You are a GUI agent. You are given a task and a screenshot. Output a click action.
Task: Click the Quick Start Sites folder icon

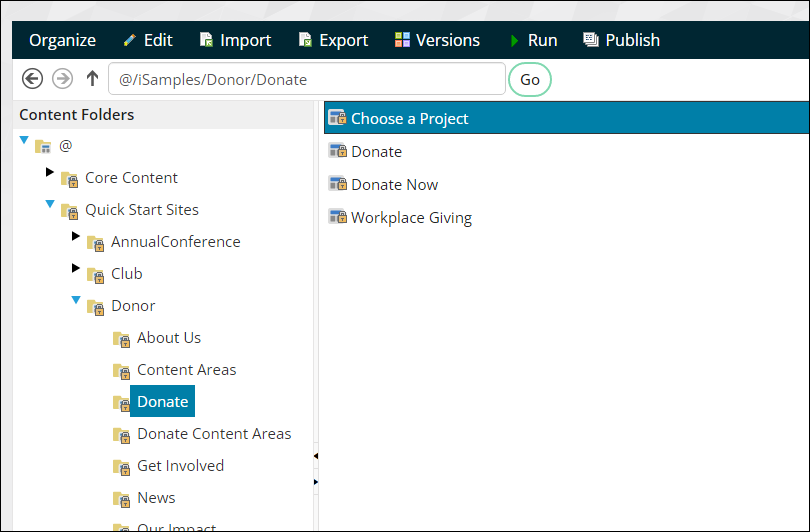69,211
